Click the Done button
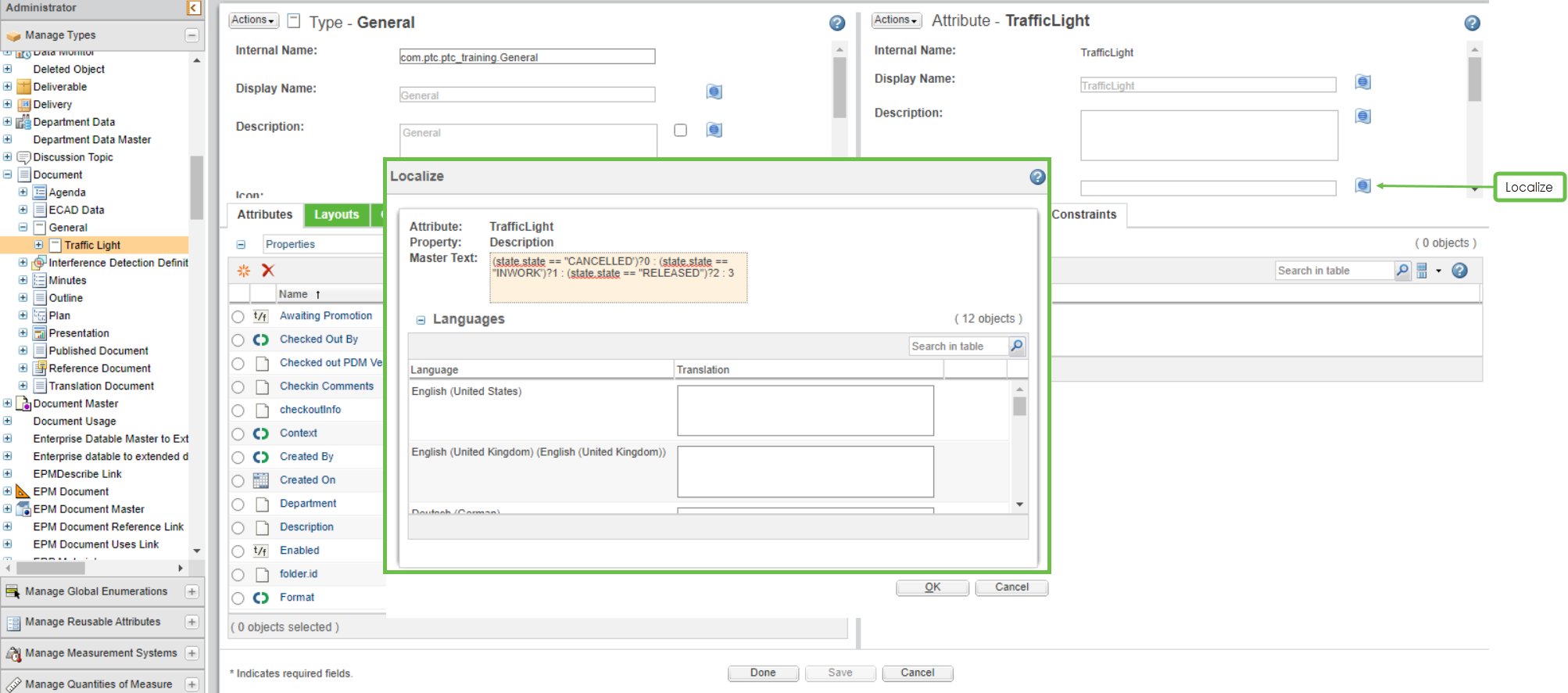 [763, 673]
